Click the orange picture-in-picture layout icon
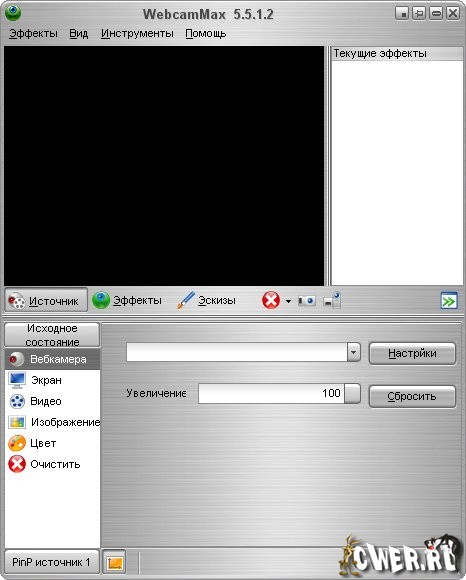This screenshot has width=466, height=580. (x=114, y=562)
